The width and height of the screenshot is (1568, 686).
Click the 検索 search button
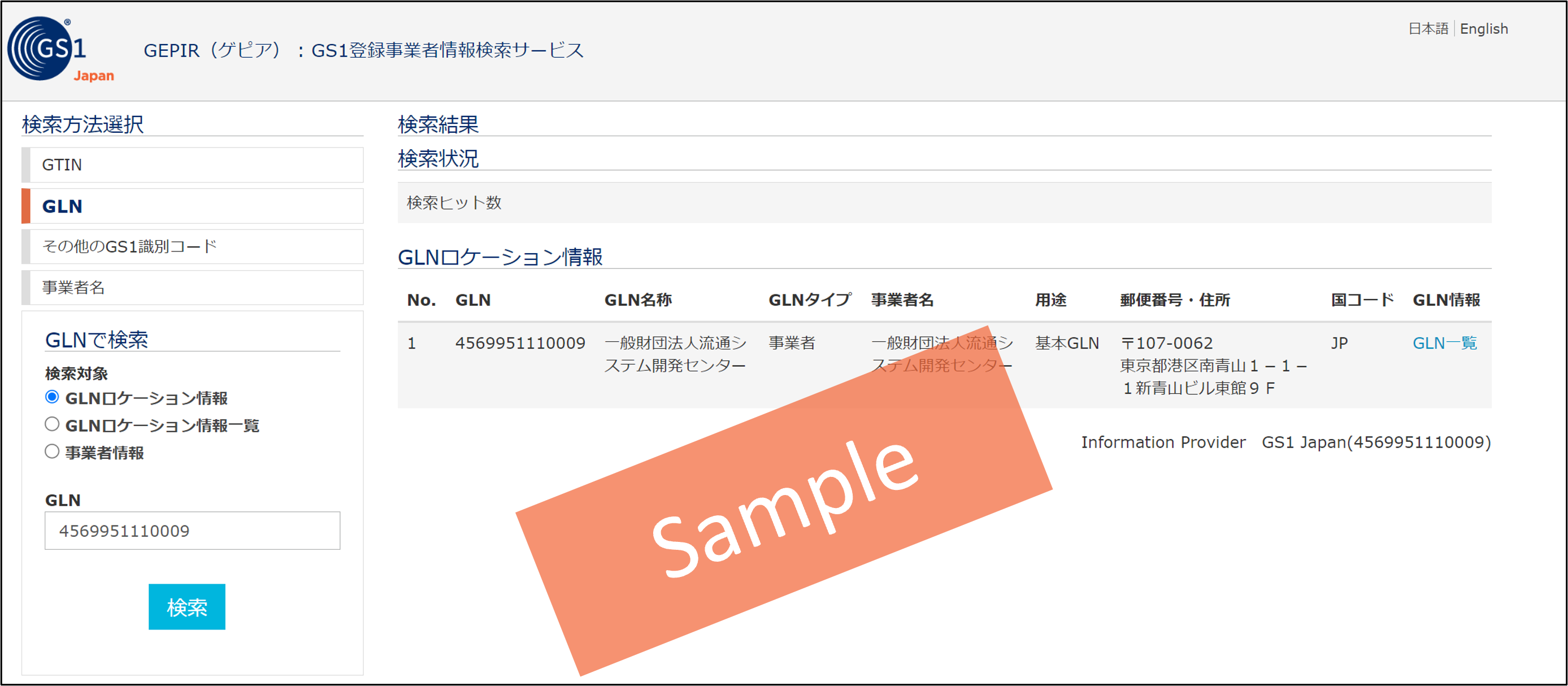tap(186, 606)
